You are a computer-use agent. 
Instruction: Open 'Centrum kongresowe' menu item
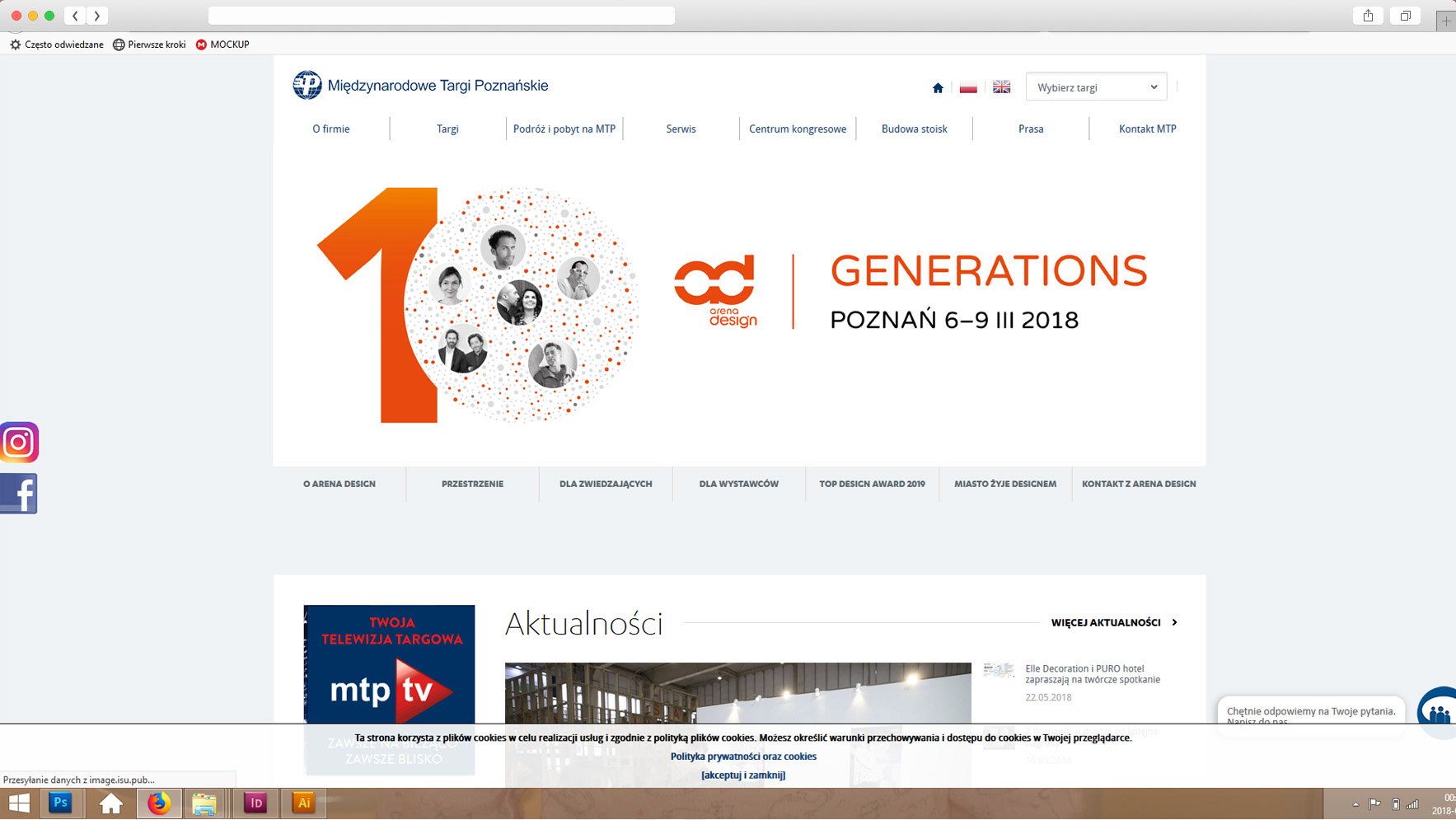coord(798,129)
